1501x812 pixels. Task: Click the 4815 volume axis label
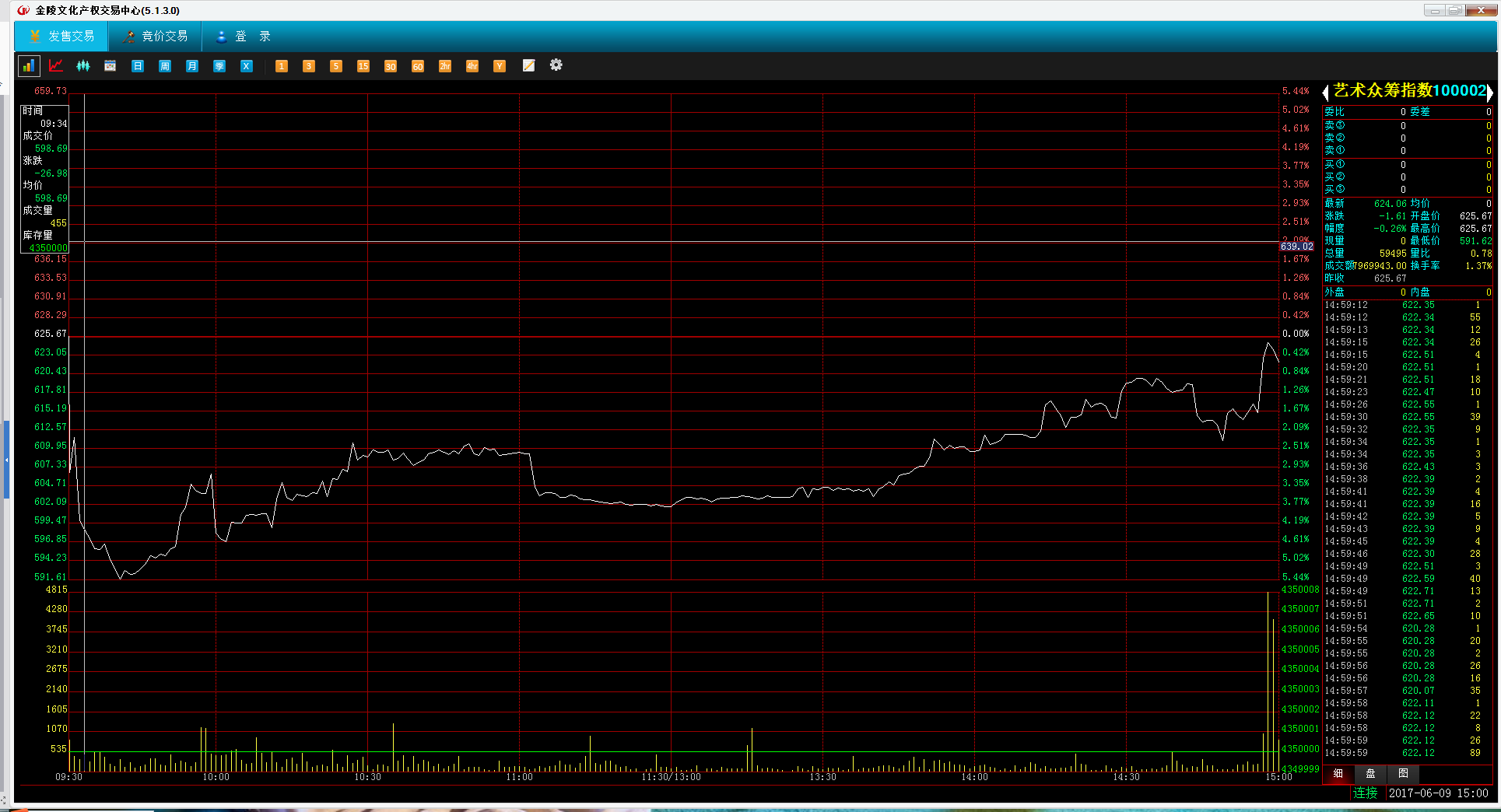coord(57,590)
